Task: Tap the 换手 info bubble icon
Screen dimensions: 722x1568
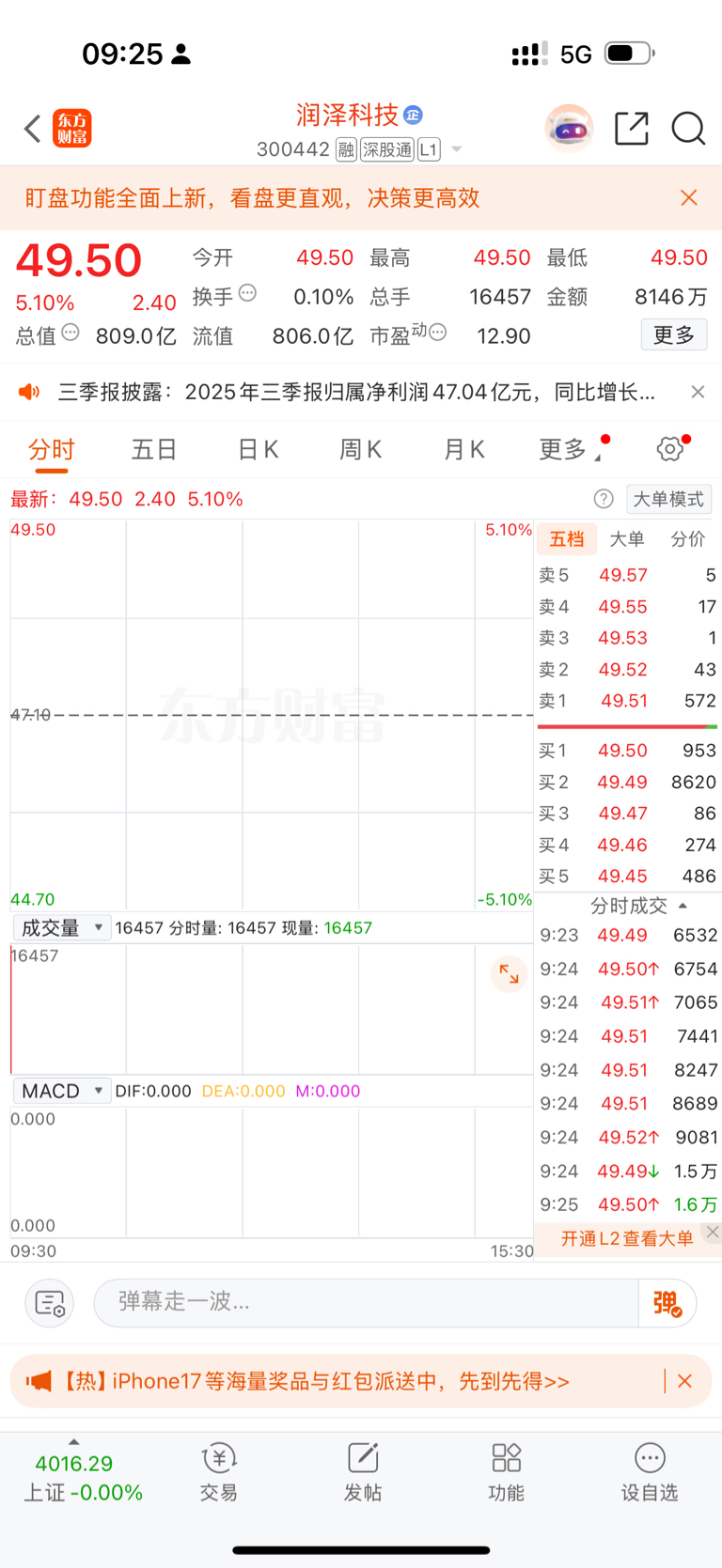Action: 247,292
